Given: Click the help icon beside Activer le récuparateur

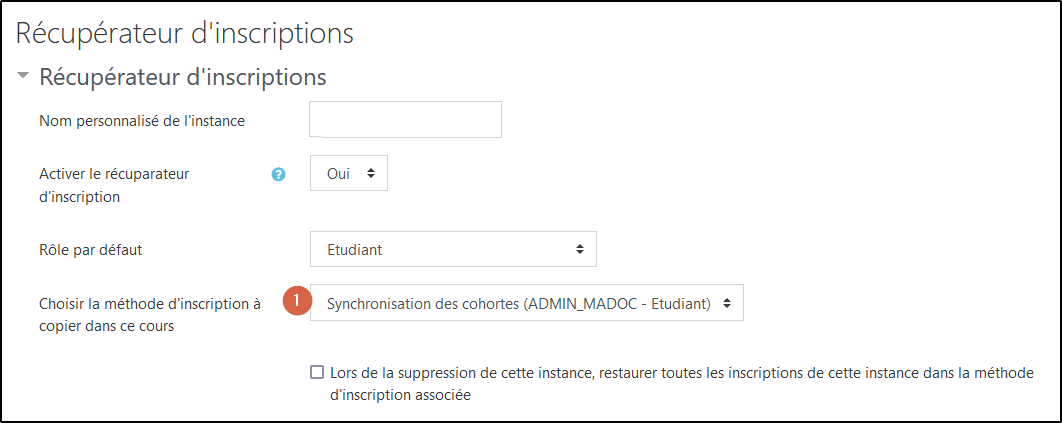Looking at the screenshot, I should point(279,173).
